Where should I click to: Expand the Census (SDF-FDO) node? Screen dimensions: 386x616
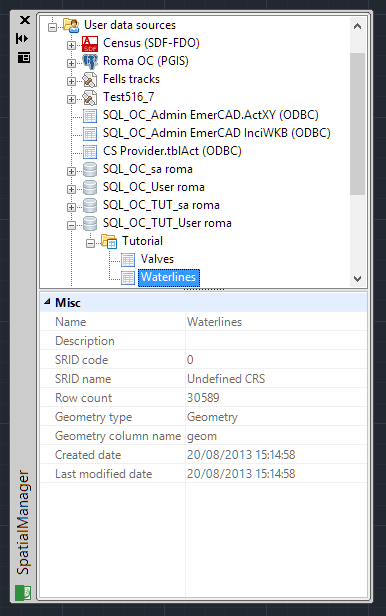[71, 45]
